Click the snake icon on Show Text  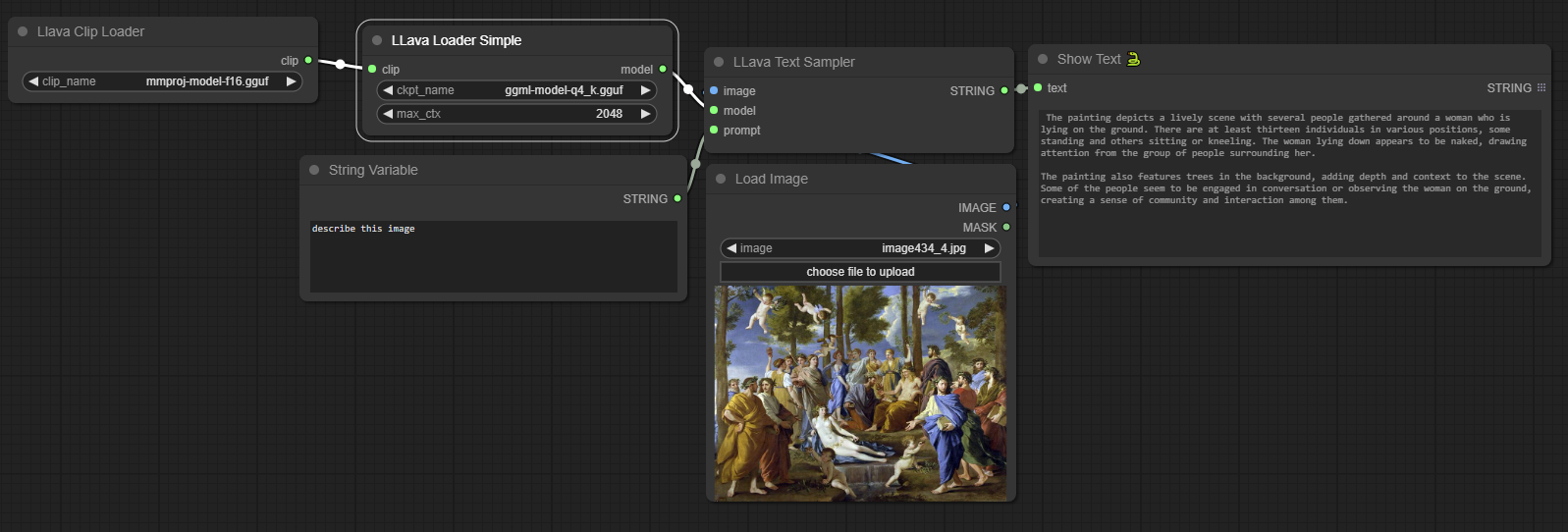pos(1133,59)
